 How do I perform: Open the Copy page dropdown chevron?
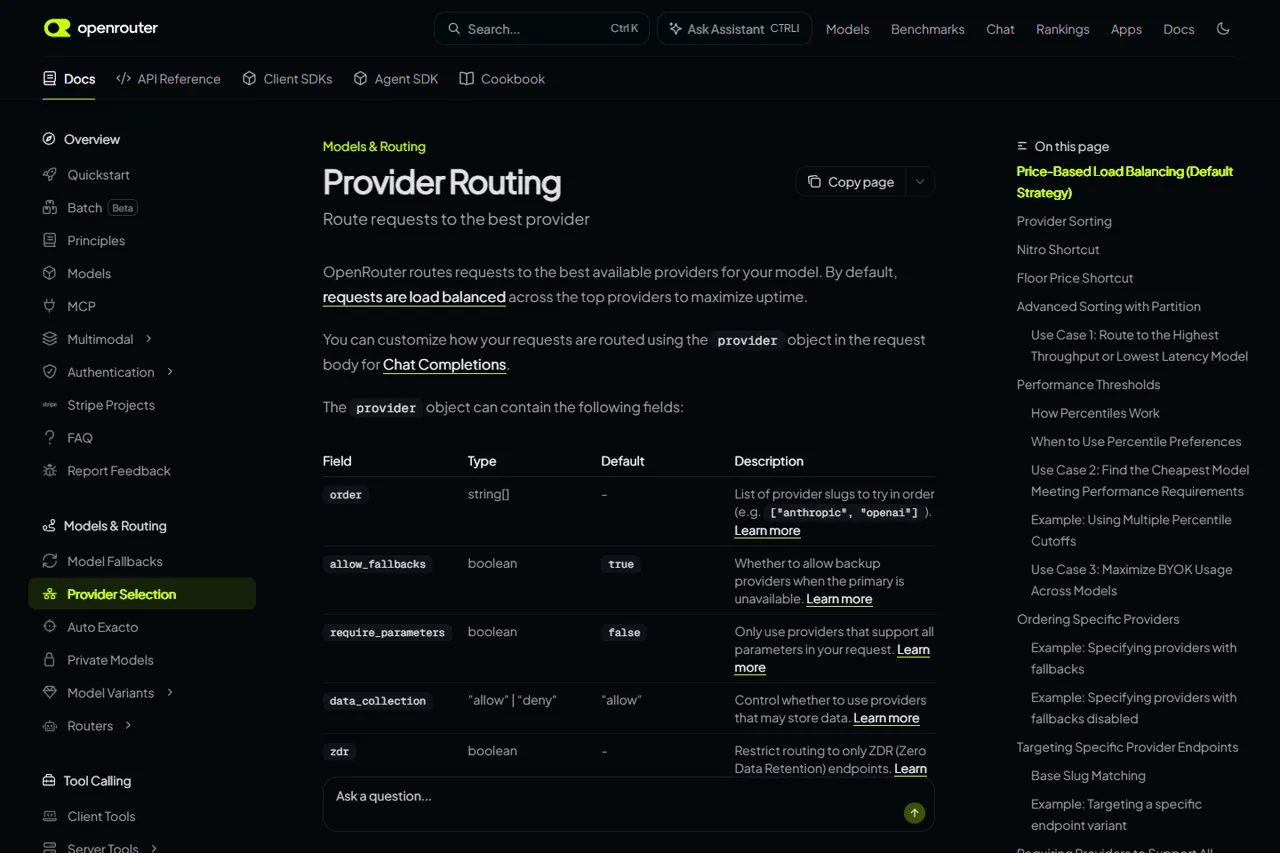[920, 182]
